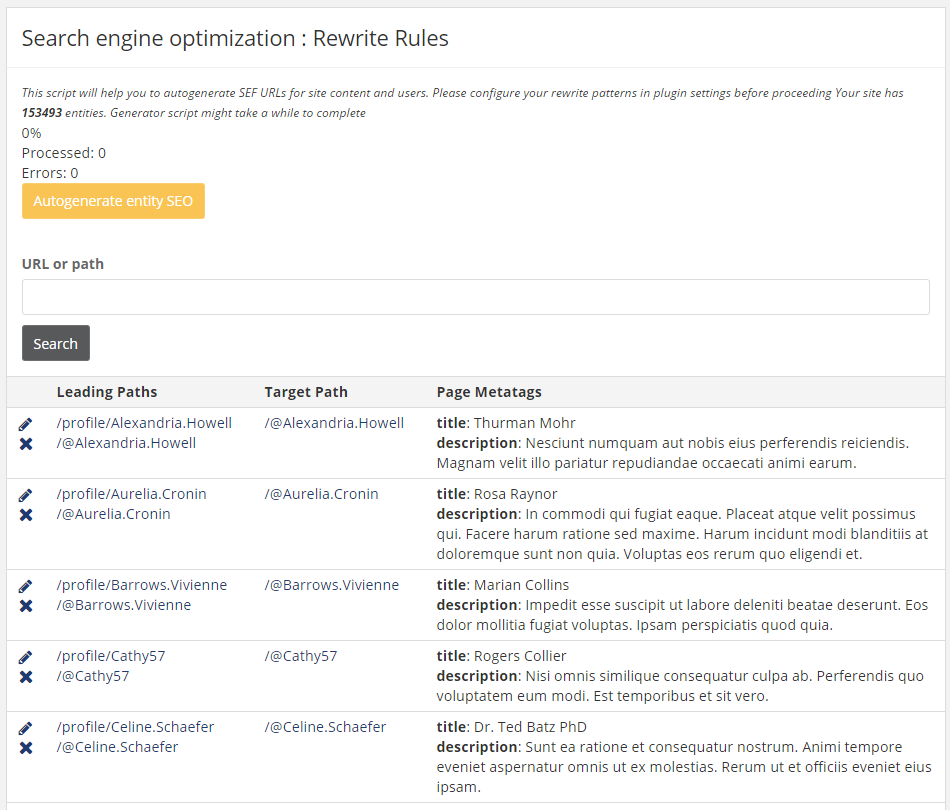Edit the Celine.Schaefer rewrite rule
Screen dimensions: 950x810
25,728
